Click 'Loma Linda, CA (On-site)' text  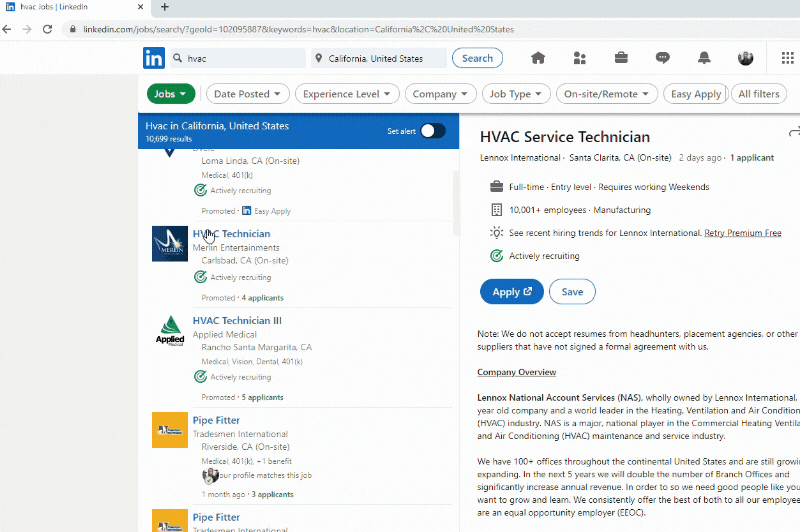coord(251,161)
